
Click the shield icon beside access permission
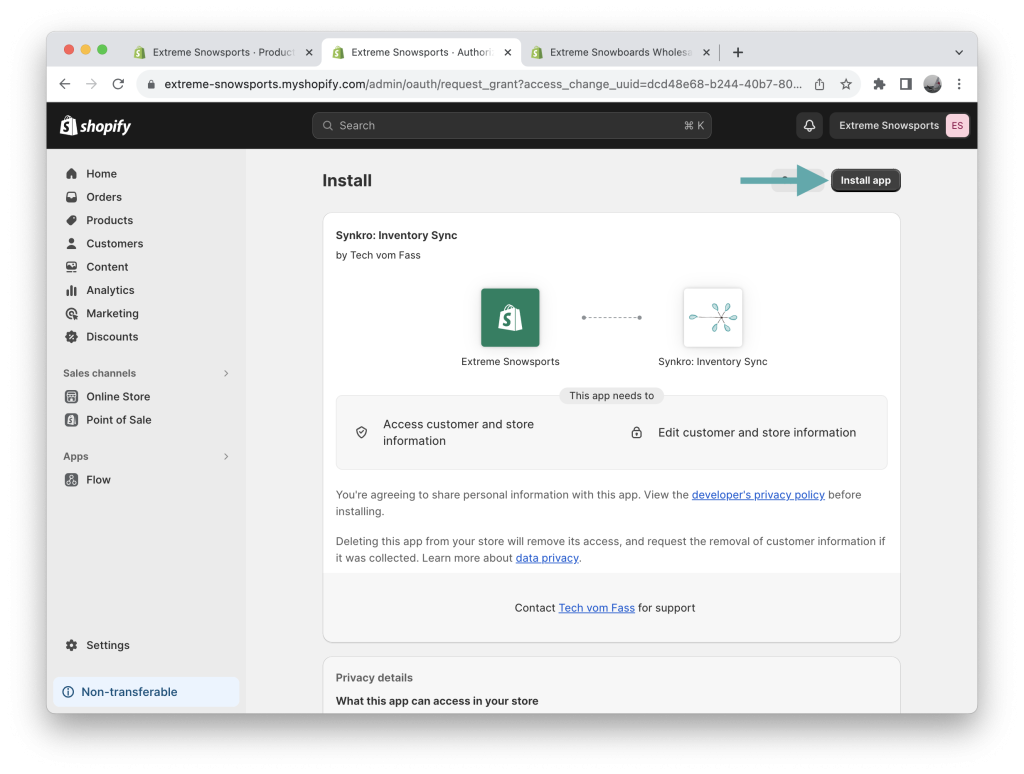coord(361,432)
